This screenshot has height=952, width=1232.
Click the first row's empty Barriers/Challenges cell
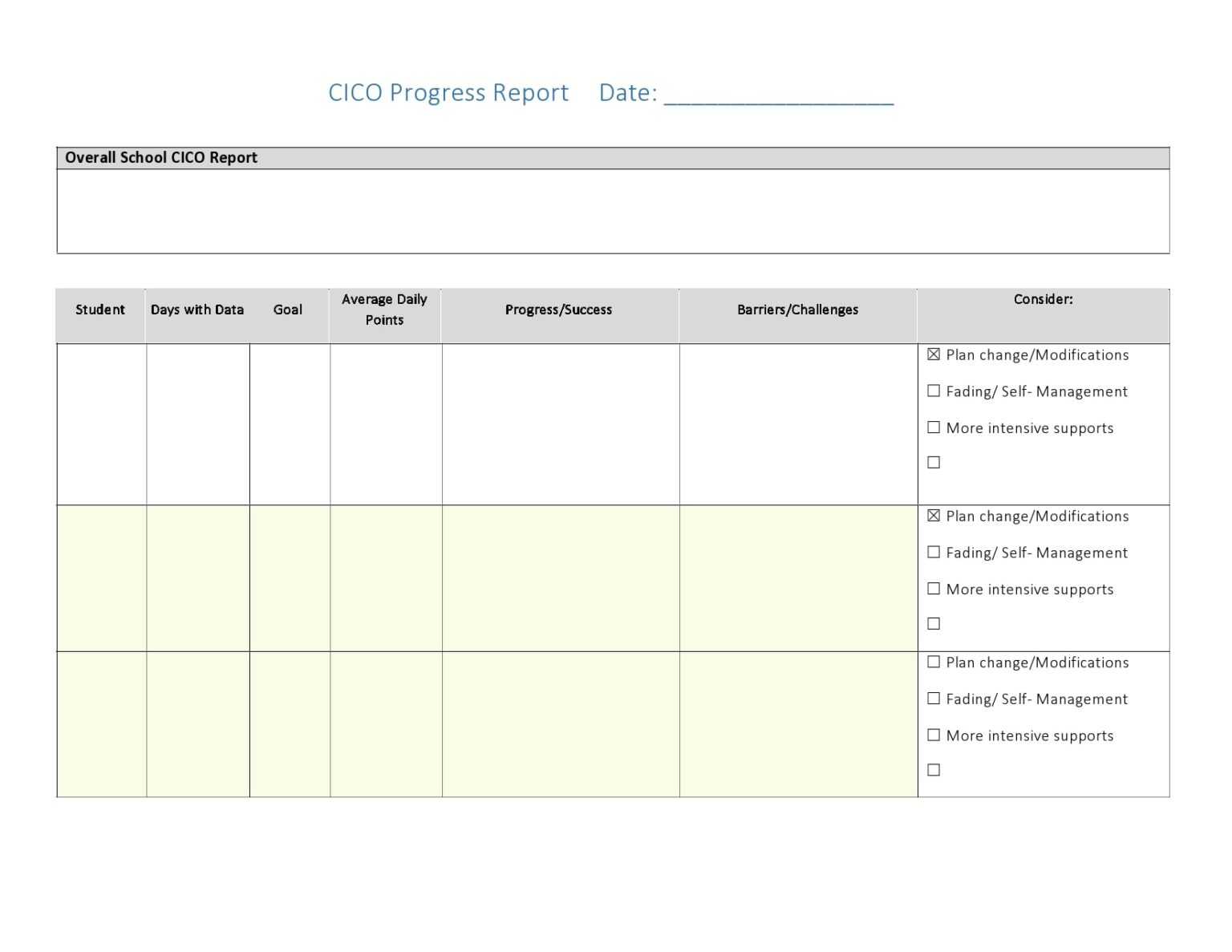tap(799, 424)
